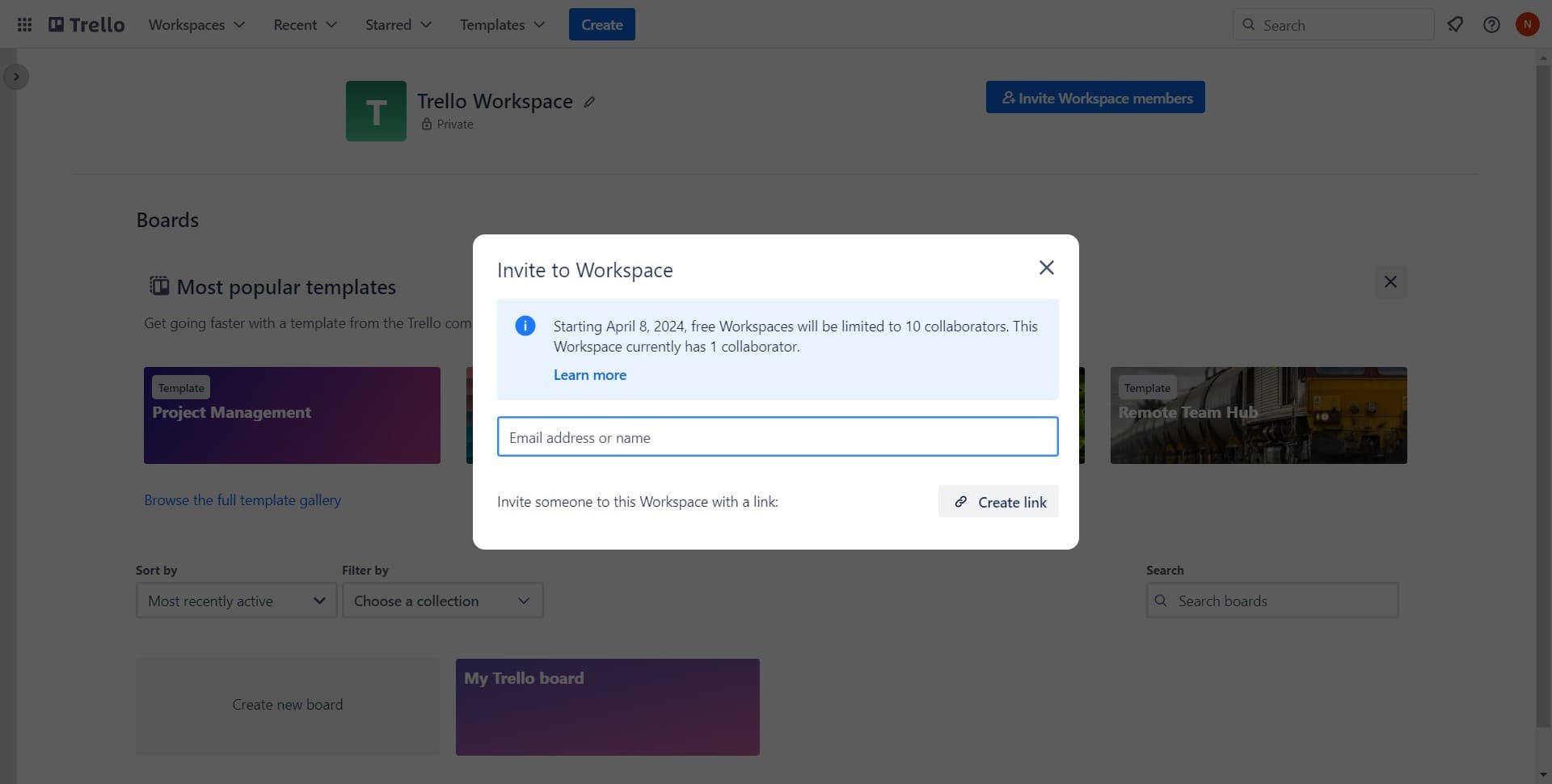Select the Templates menu
Viewport: 1552px width, 784px height.
501,24
